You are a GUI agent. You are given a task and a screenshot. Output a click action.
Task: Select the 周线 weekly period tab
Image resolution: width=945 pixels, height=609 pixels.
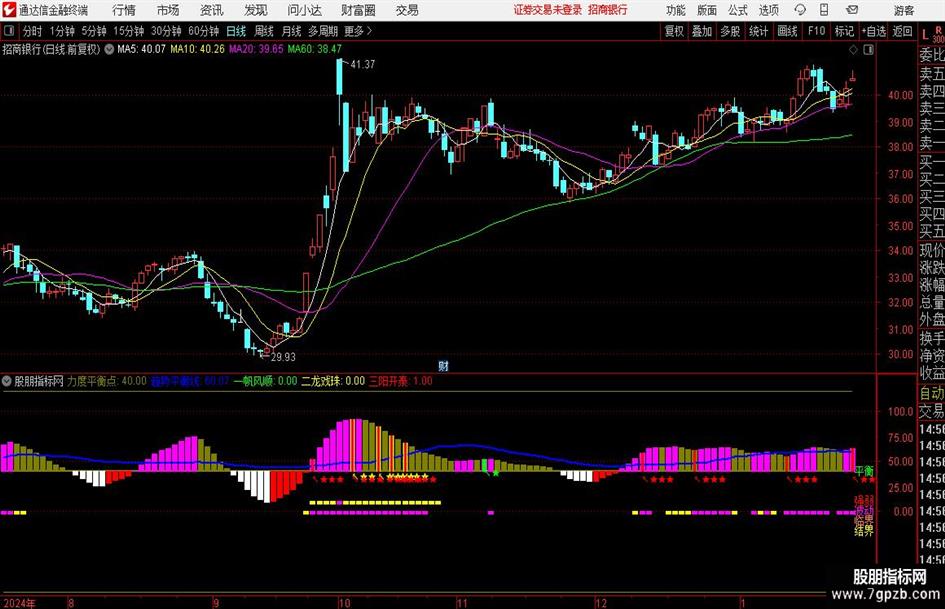(x=264, y=31)
